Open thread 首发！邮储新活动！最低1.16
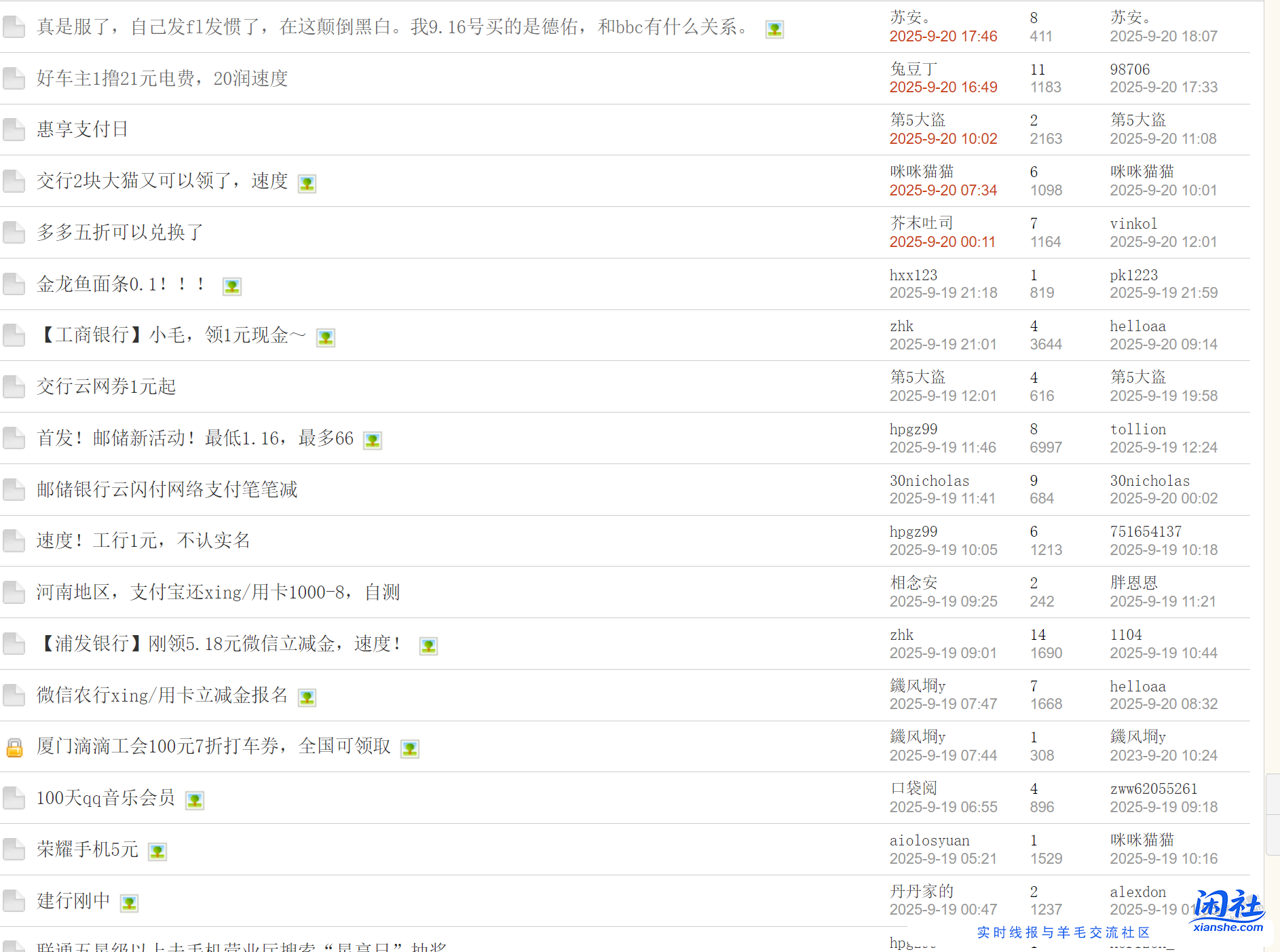This screenshot has width=1280, height=952. point(195,438)
